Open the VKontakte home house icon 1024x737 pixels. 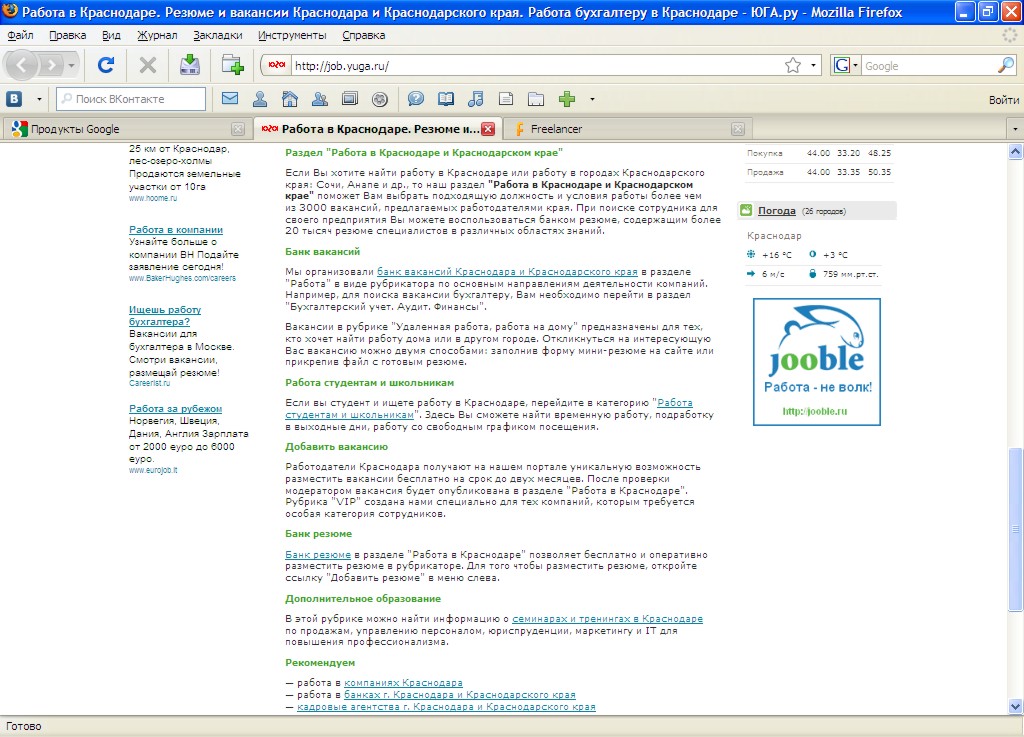pos(290,99)
